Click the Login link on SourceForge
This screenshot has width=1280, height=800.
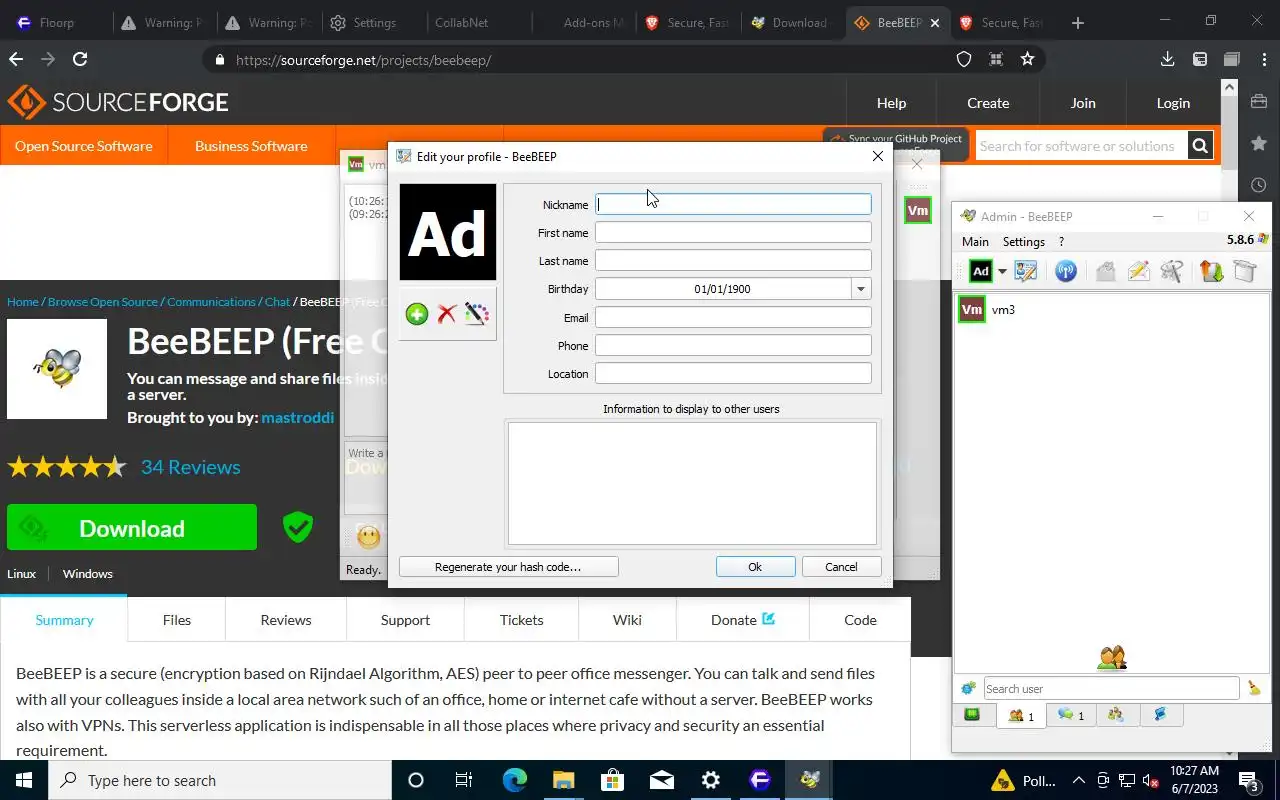point(1173,103)
